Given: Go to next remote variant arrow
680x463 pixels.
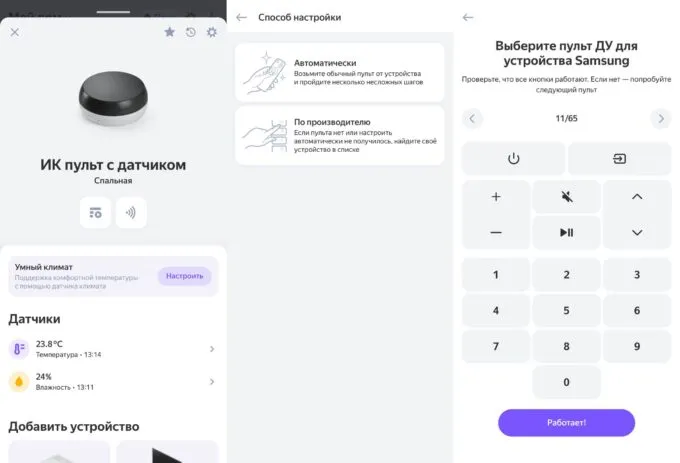Looking at the screenshot, I should (x=660, y=118).
